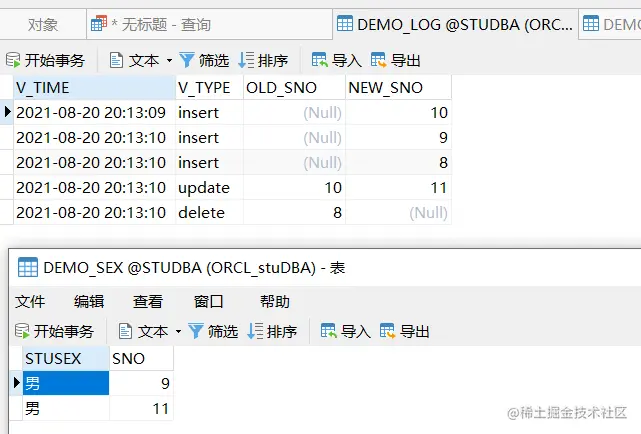The width and height of the screenshot is (641, 434).
Task: Click Import icon in DEMO_LOG toolbar
Action: click(x=320, y=60)
